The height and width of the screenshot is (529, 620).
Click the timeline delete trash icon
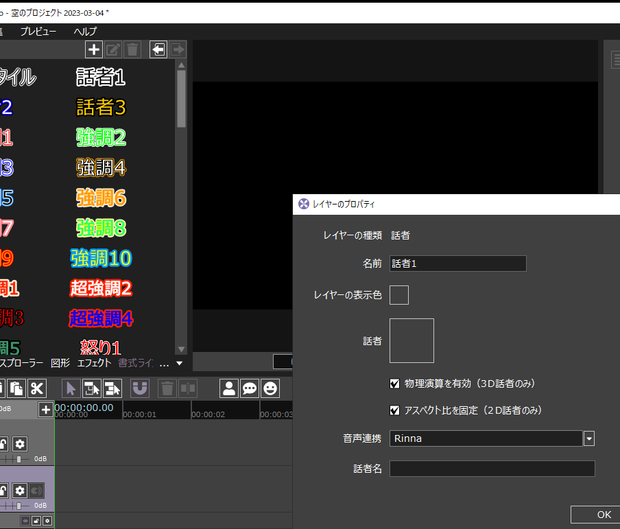[x=167, y=389]
